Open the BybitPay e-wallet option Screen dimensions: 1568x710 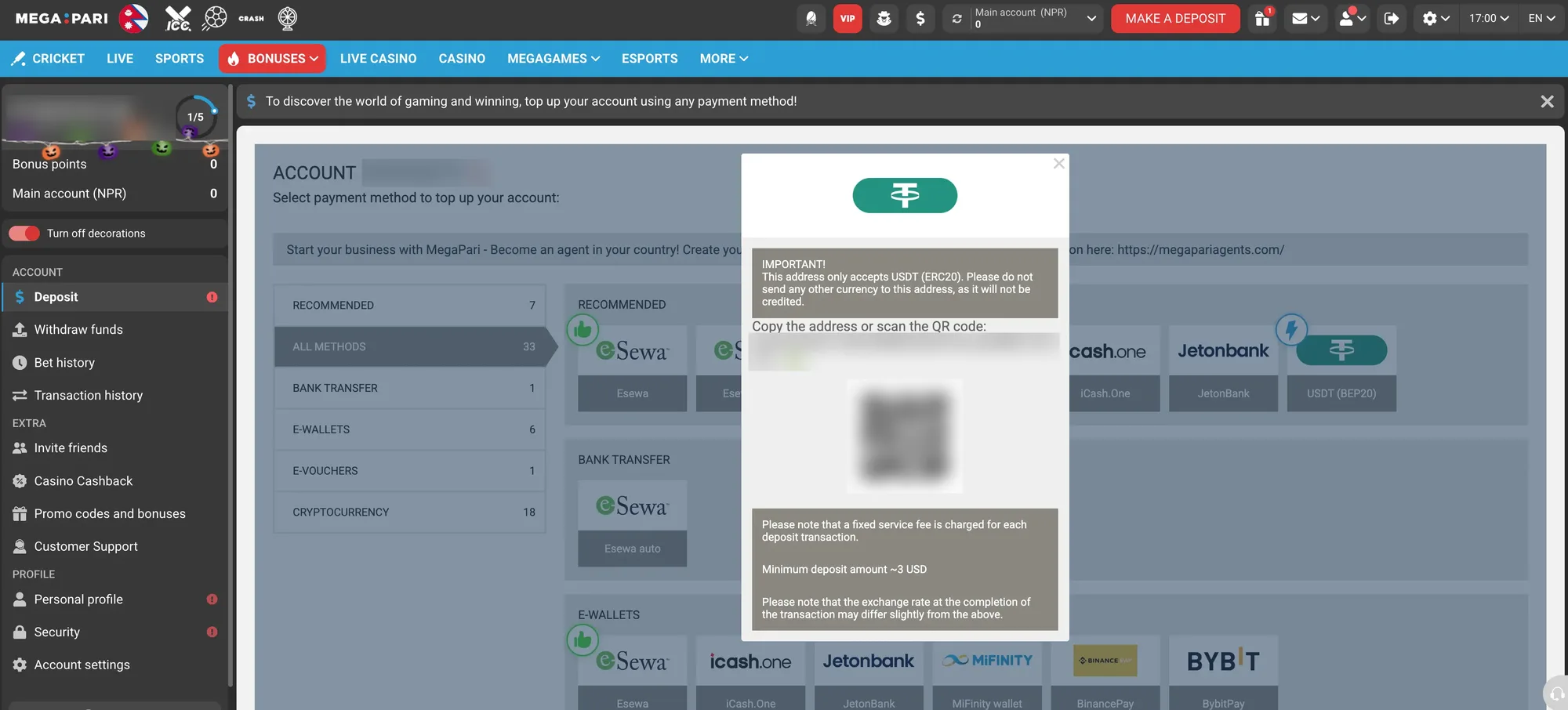coord(1223,674)
